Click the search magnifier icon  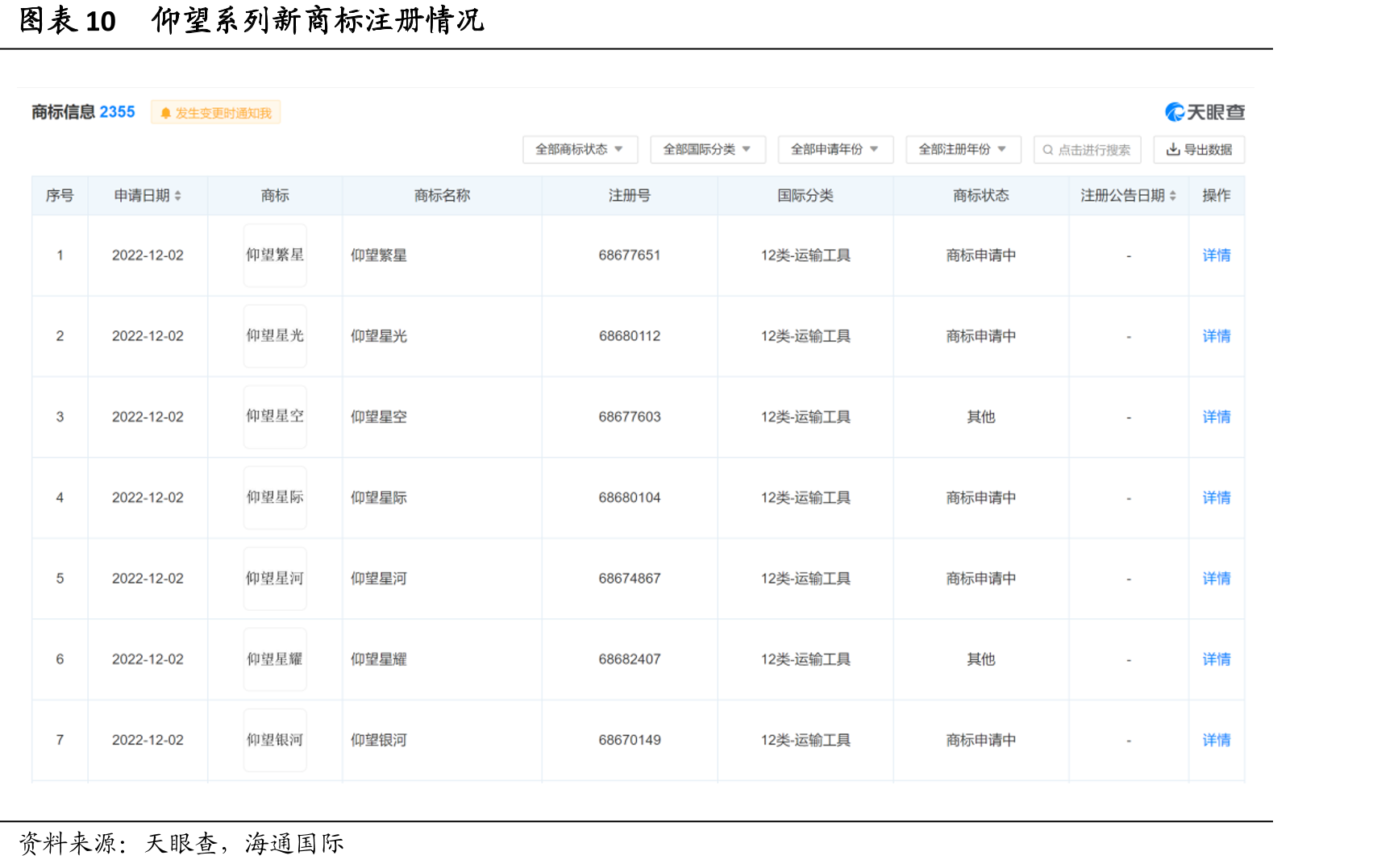click(x=1047, y=150)
